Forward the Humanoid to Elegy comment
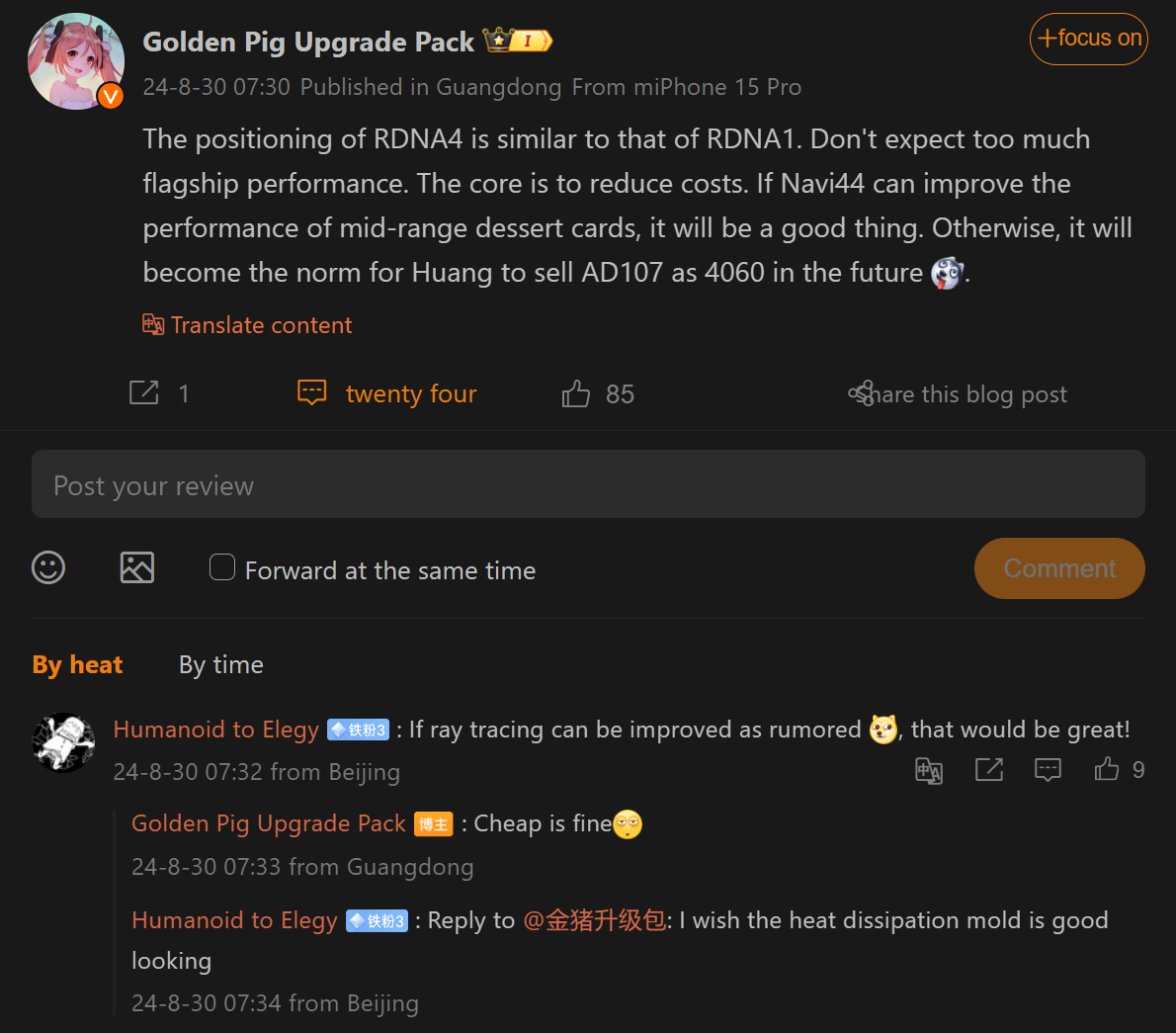 coord(988,769)
